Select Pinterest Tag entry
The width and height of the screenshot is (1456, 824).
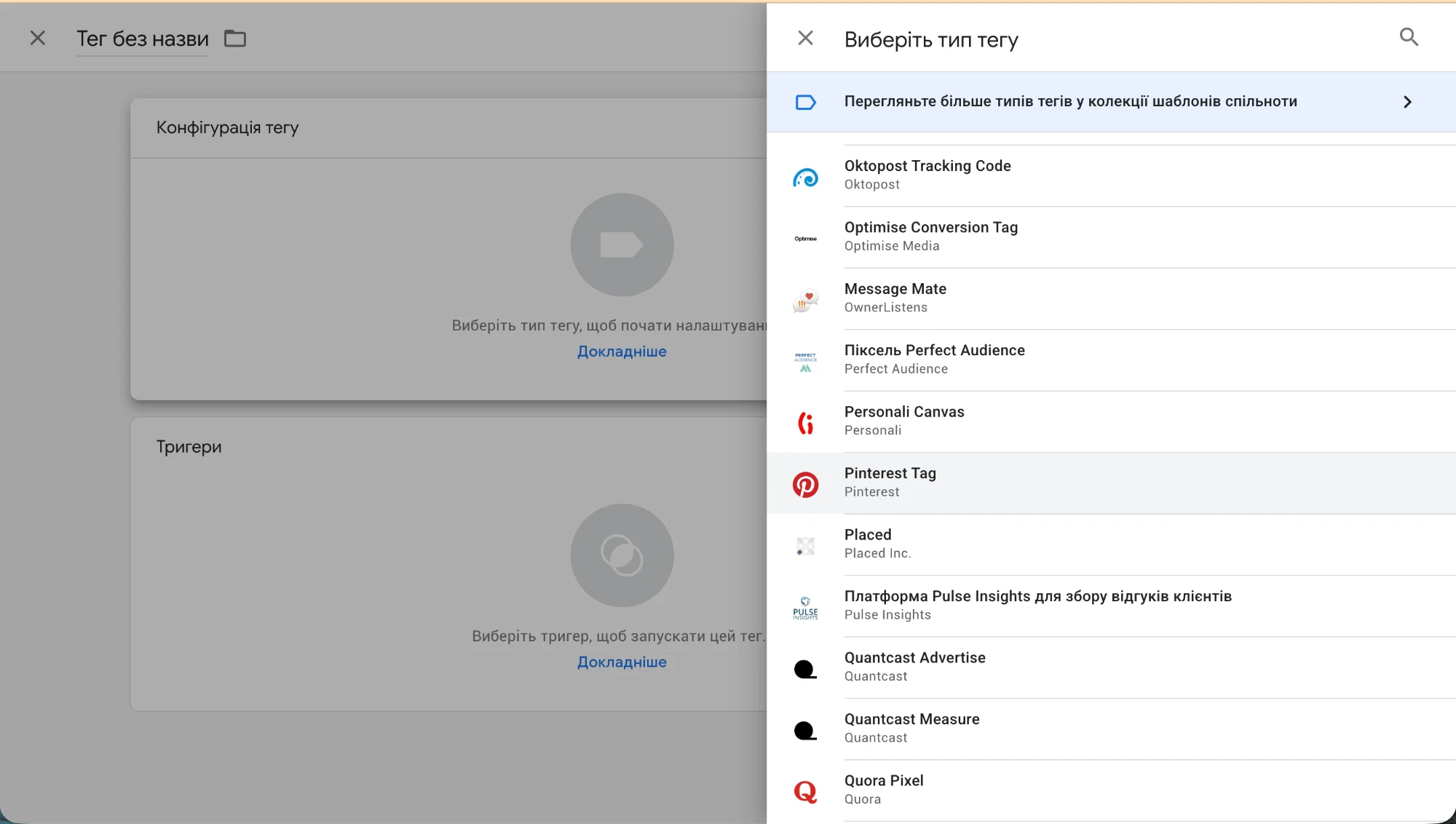coord(1111,483)
